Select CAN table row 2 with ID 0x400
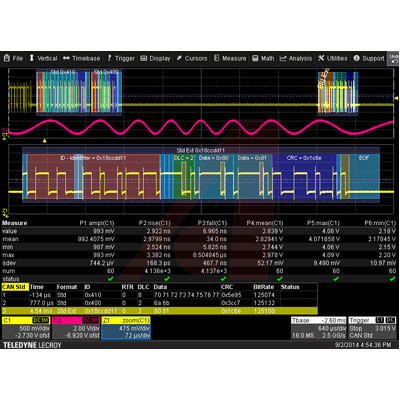The height and width of the screenshot is (400, 400). click(x=159, y=303)
